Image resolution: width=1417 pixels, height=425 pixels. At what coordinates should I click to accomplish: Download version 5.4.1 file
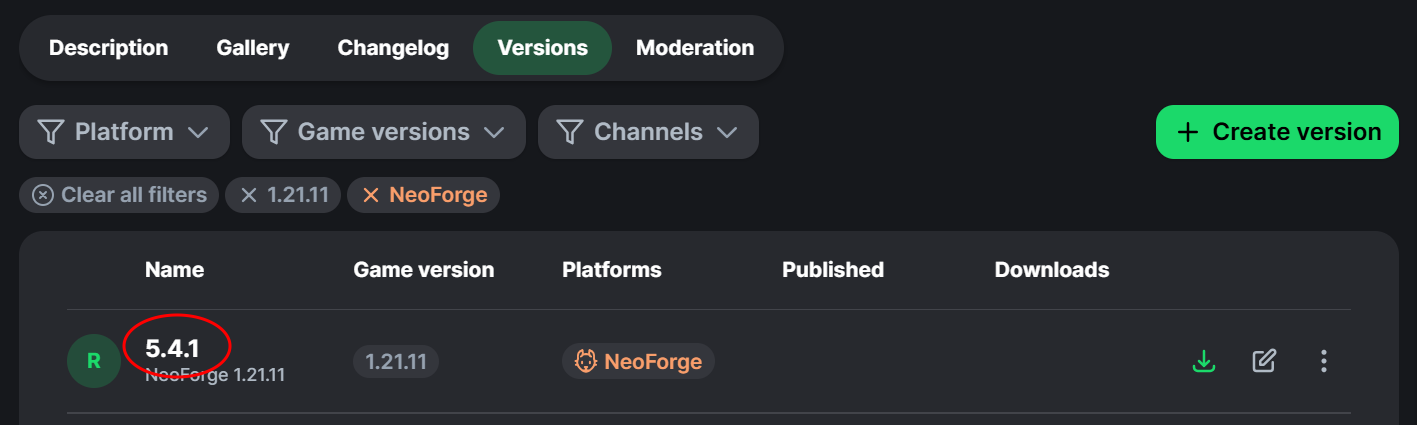coord(1204,361)
